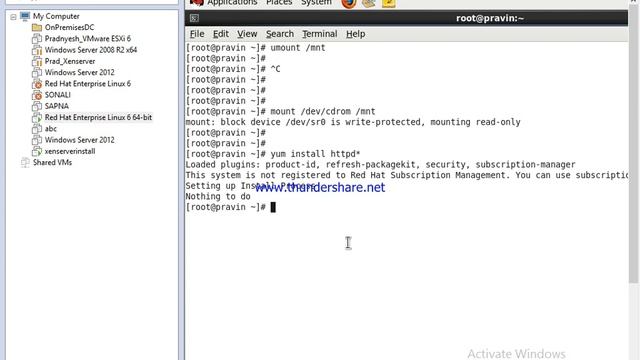Click the Windows Server 2008 R2 x64 VM icon

pos(37,50)
